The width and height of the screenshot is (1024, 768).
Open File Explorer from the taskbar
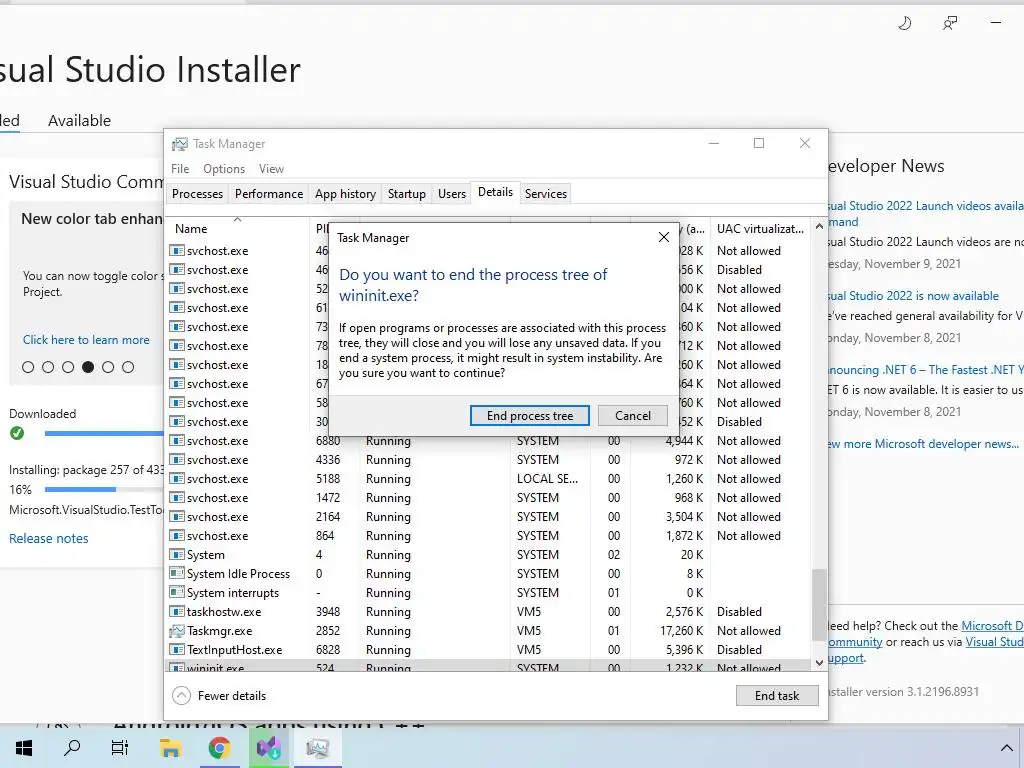click(x=170, y=748)
